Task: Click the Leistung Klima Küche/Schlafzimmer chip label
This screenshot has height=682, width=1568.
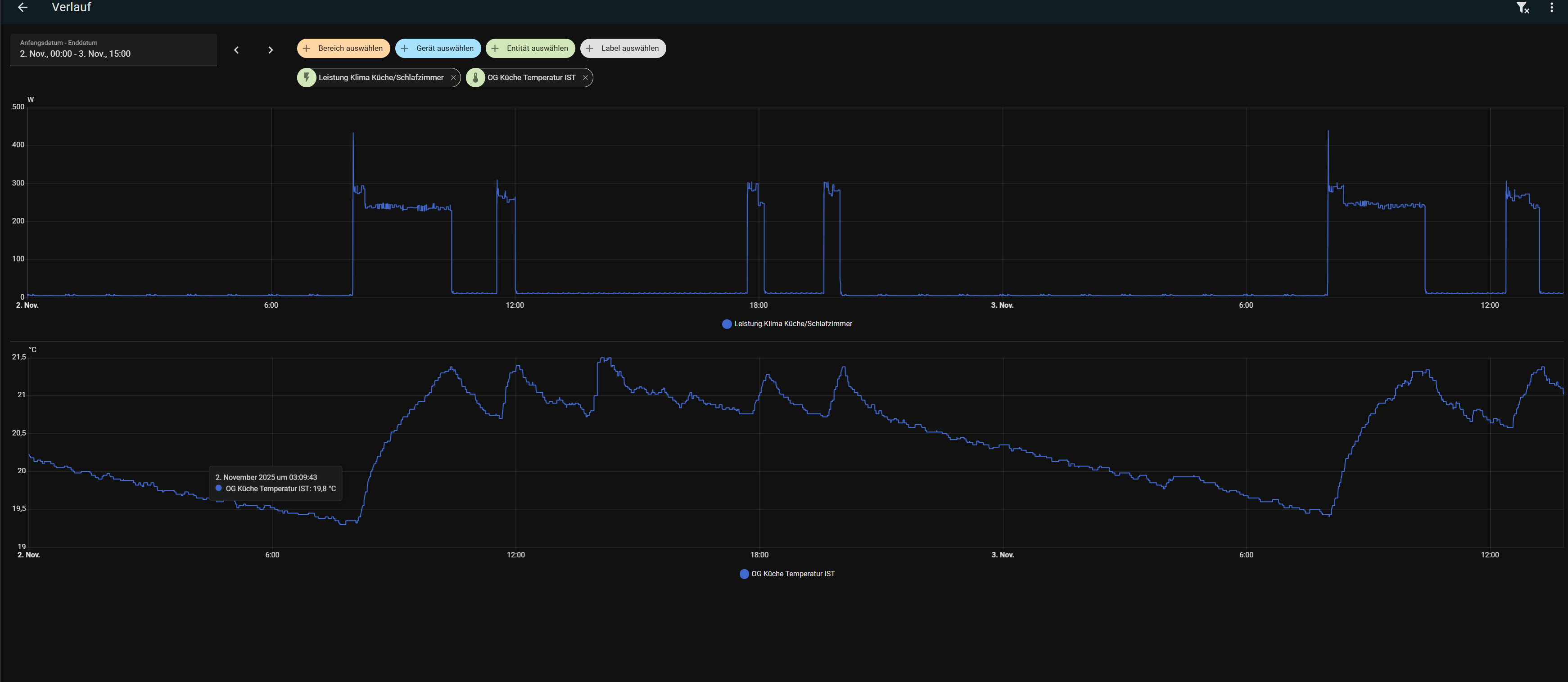Action: (381, 78)
